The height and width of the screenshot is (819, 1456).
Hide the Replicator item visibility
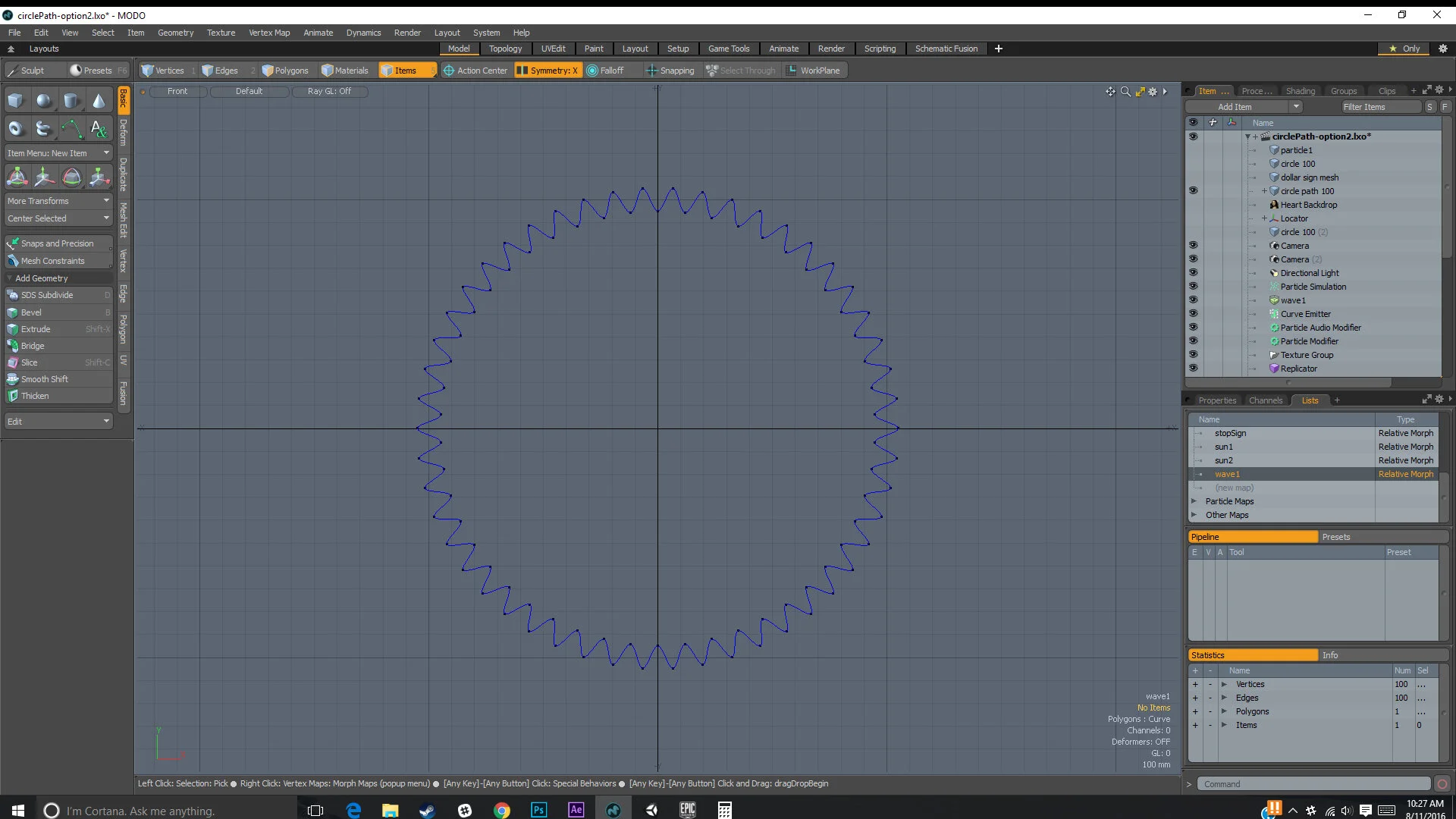(x=1193, y=369)
